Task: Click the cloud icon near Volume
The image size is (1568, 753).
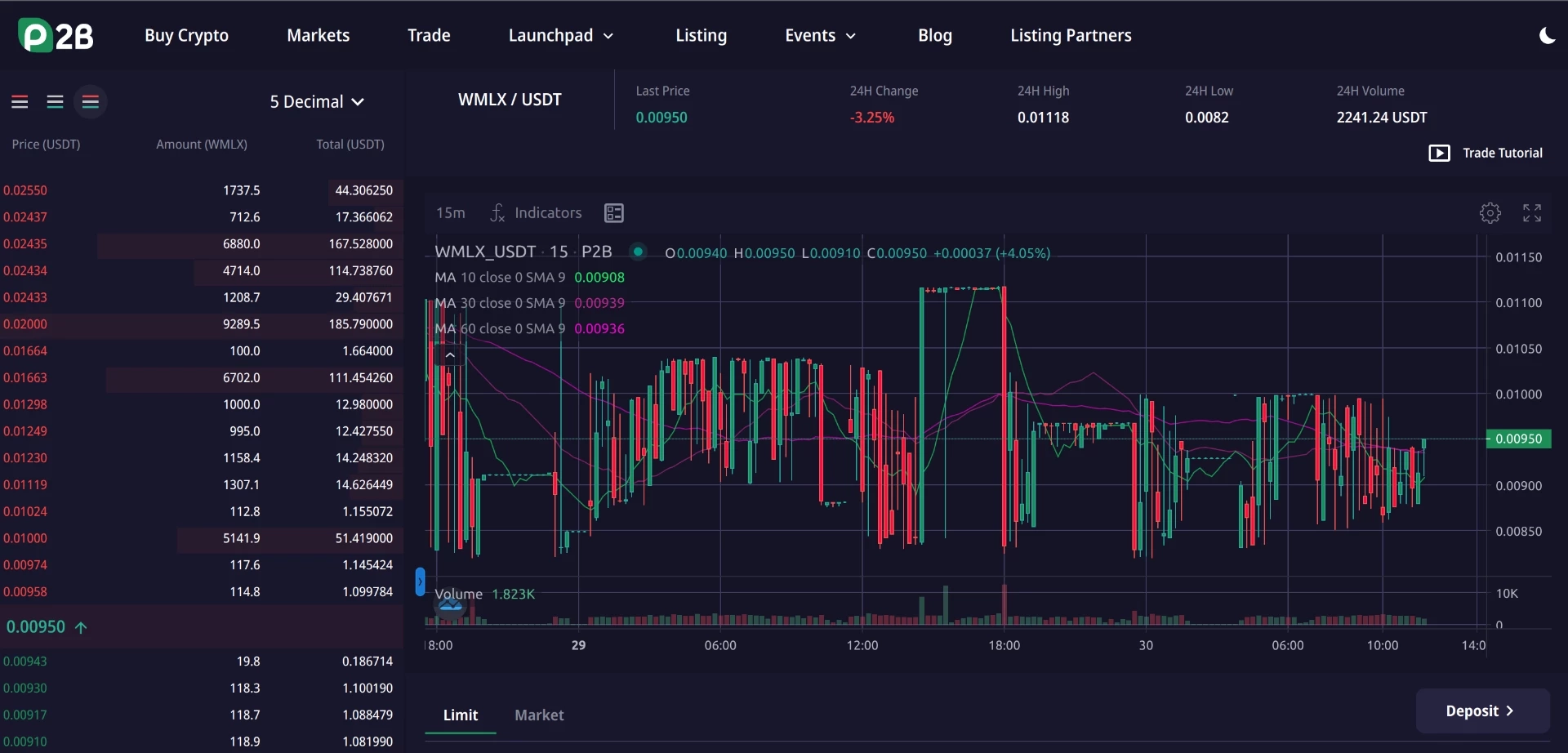Action: (x=451, y=605)
